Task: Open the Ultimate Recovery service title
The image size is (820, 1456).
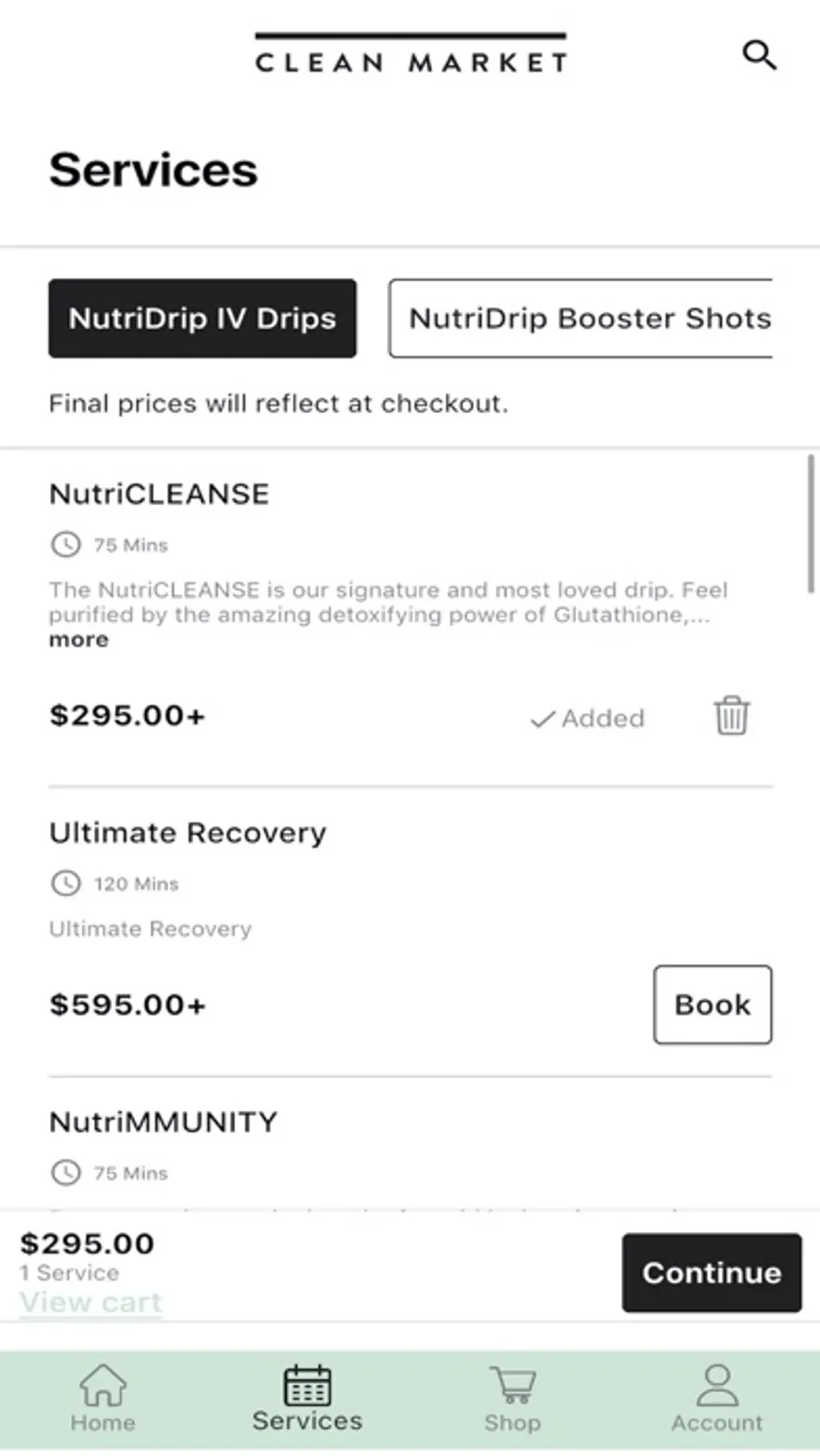Action: pyautogui.click(x=188, y=833)
